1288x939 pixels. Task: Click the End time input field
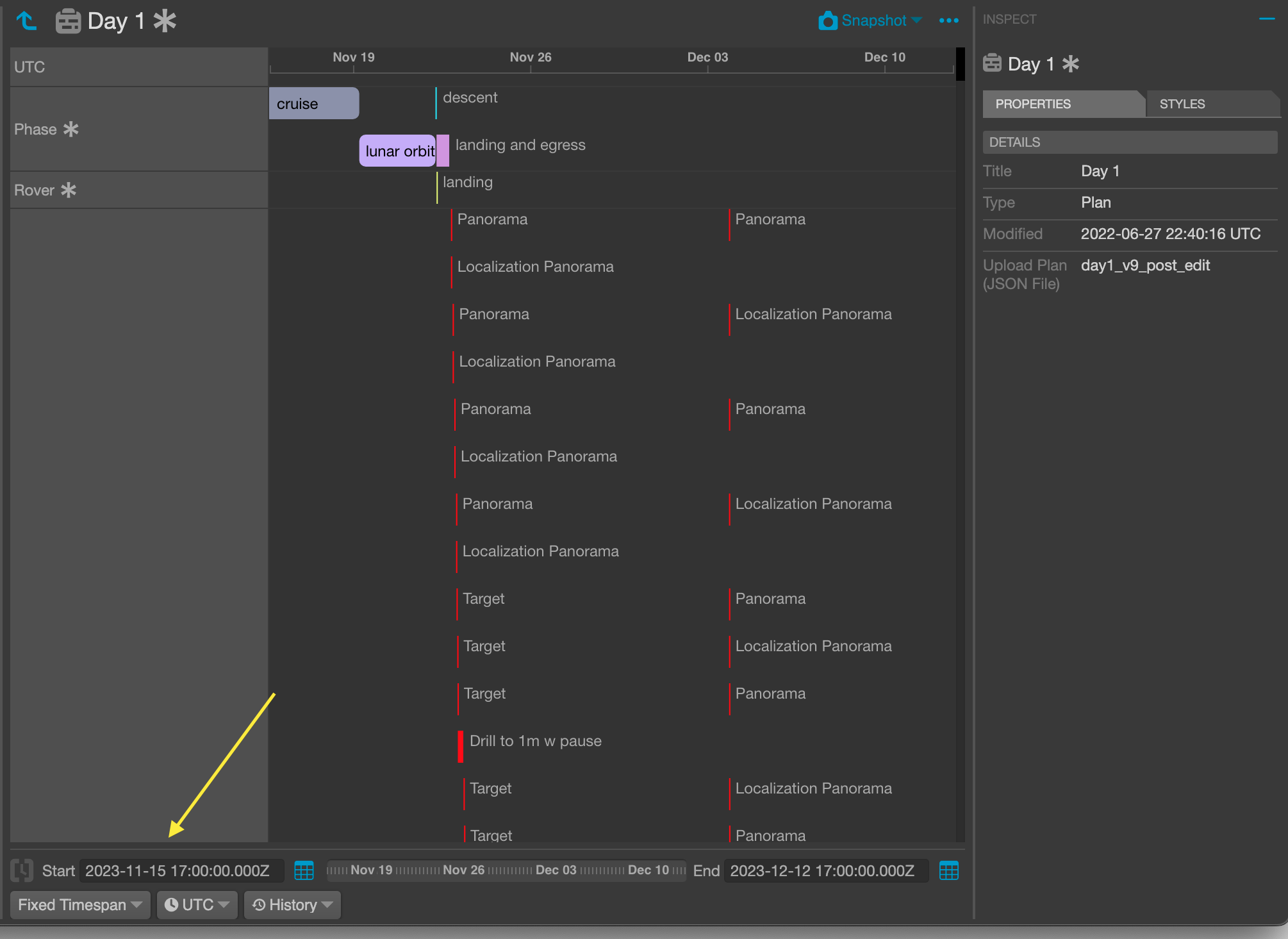click(x=826, y=870)
